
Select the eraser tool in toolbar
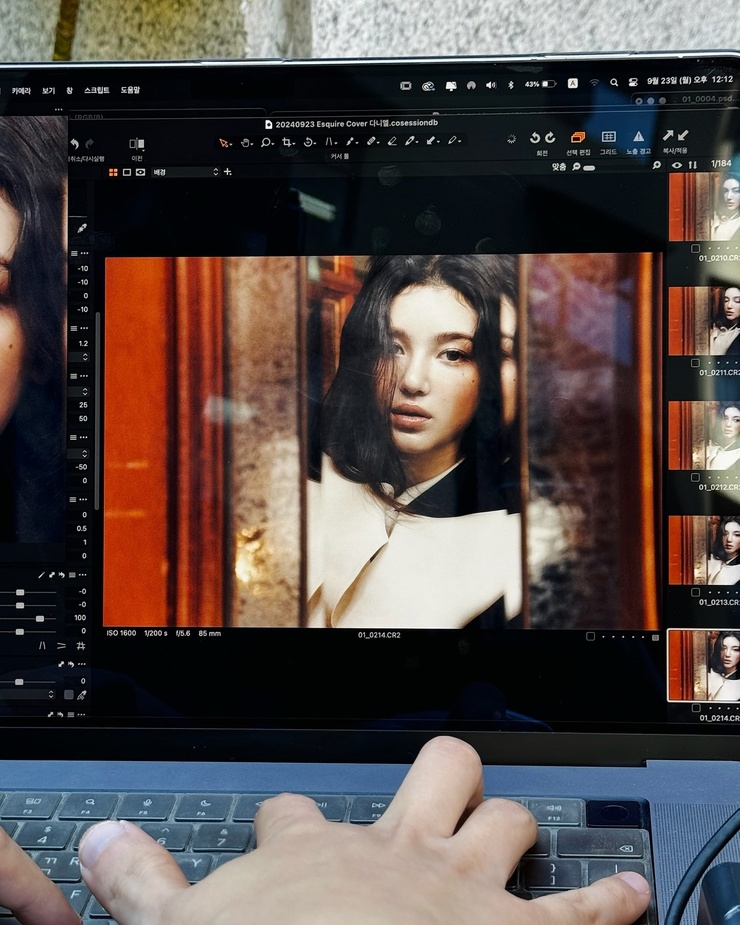point(392,141)
